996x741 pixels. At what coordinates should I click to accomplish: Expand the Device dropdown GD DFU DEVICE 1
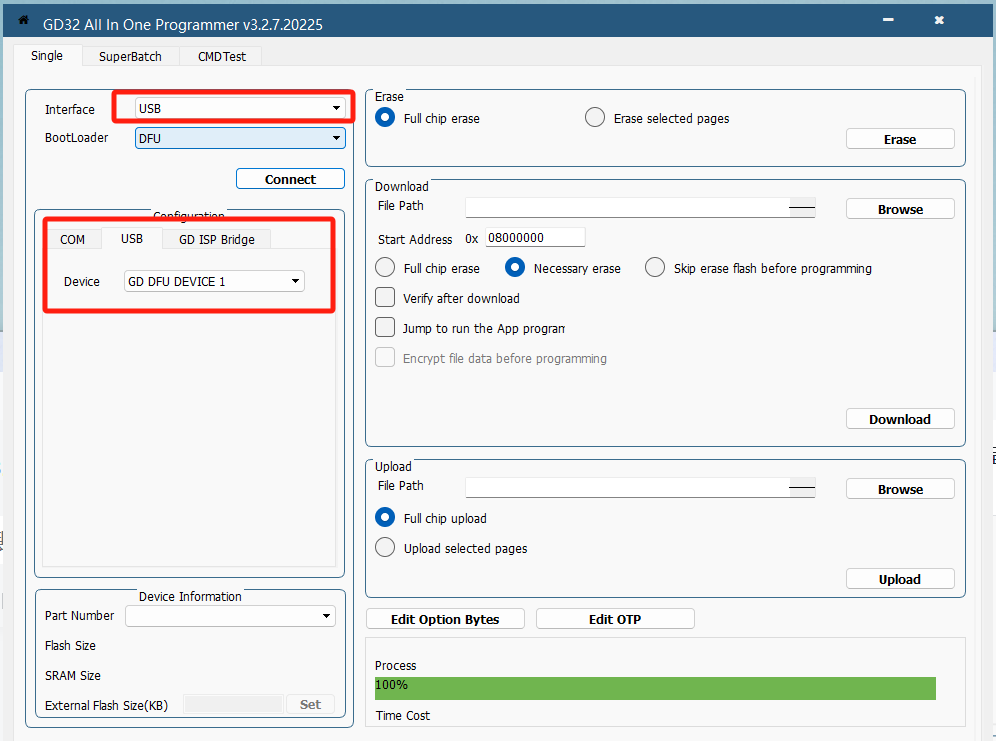(214, 281)
